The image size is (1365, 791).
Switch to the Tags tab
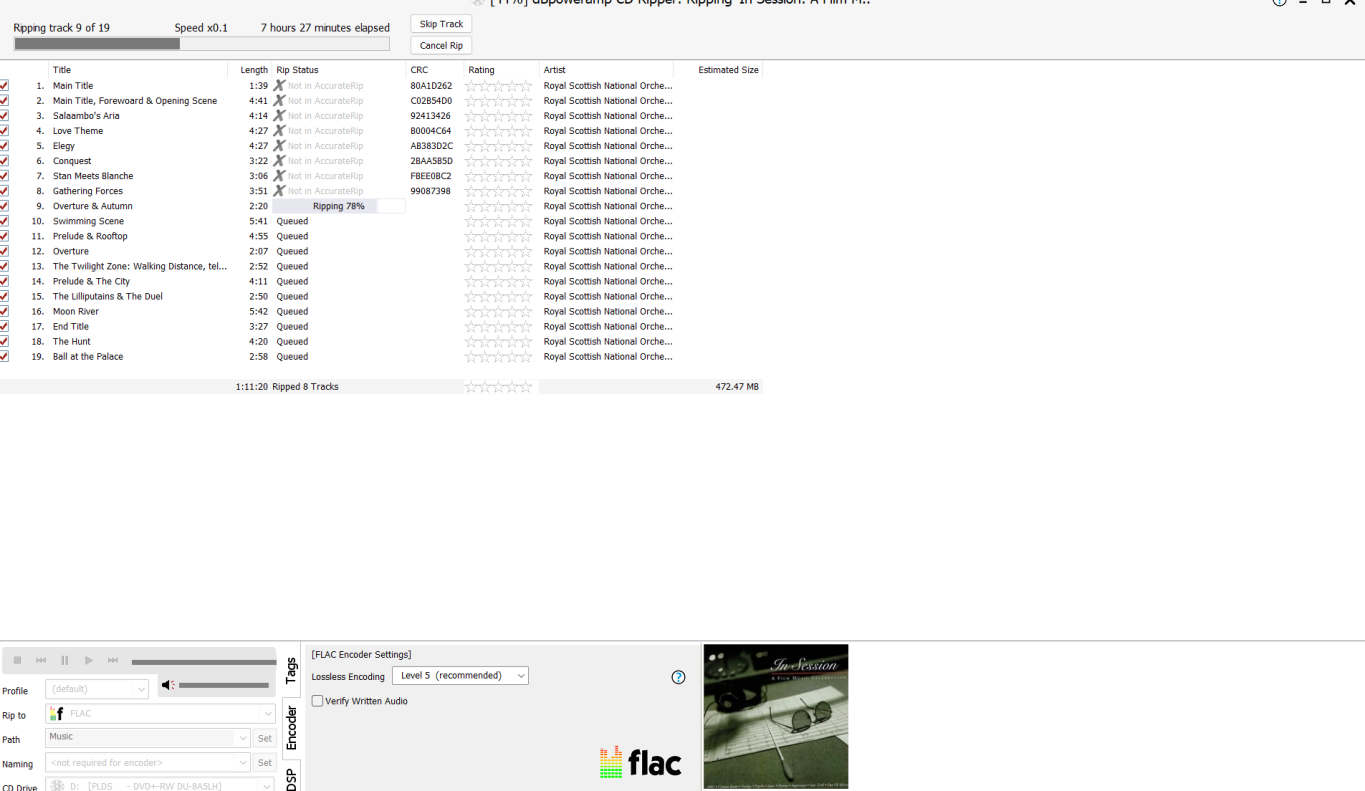pyautogui.click(x=291, y=670)
